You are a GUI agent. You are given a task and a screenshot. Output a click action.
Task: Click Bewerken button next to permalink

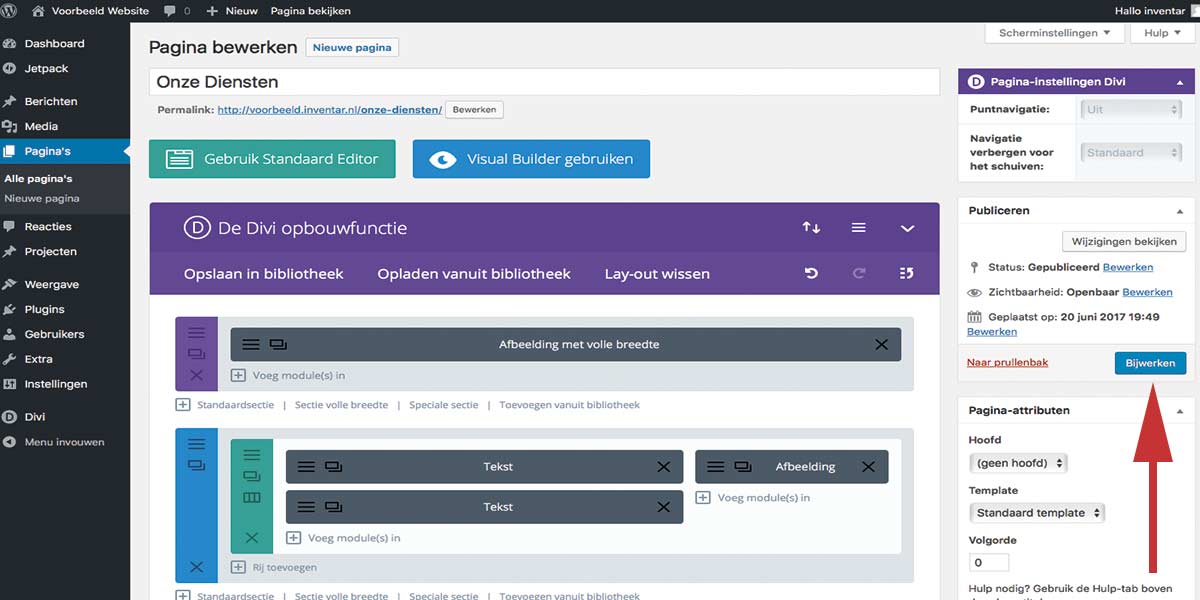click(x=474, y=110)
